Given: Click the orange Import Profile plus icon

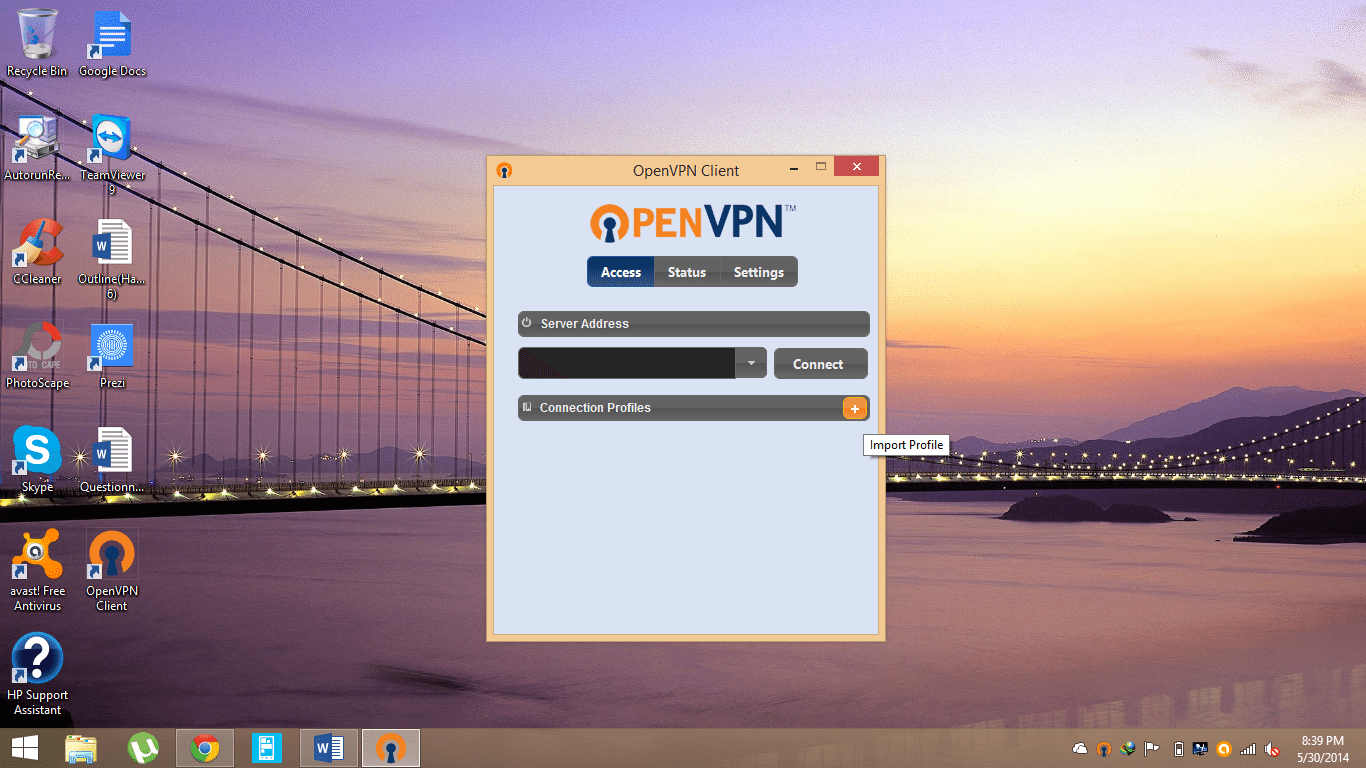Looking at the screenshot, I should 854,408.
